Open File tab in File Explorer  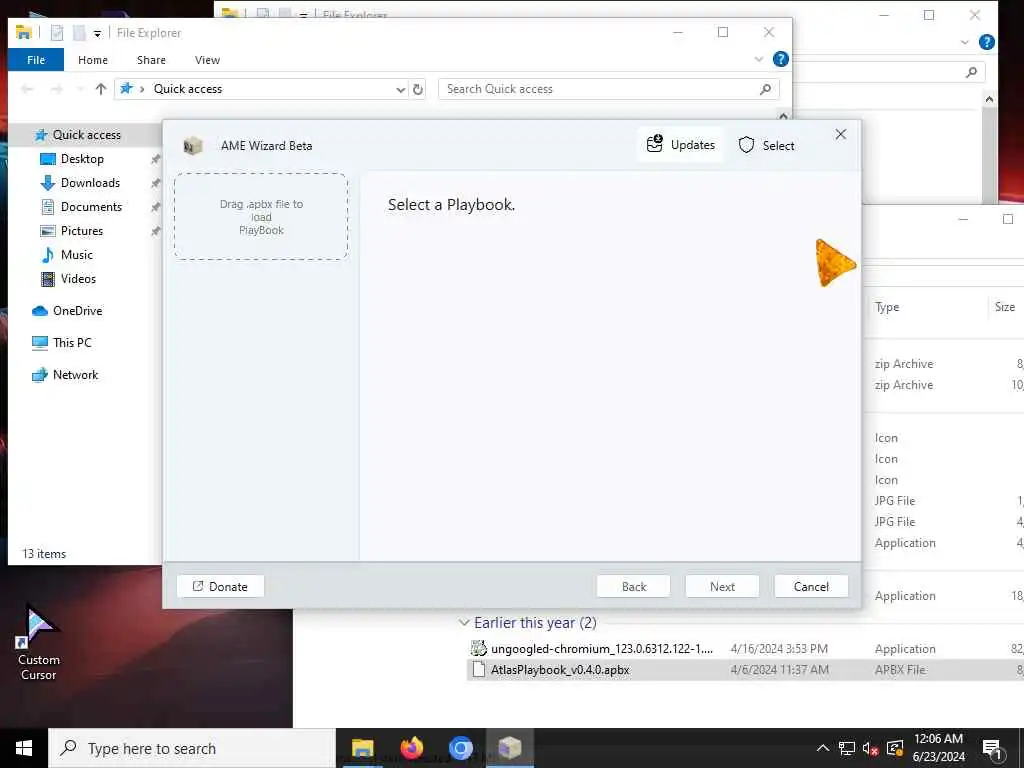(x=36, y=59)
